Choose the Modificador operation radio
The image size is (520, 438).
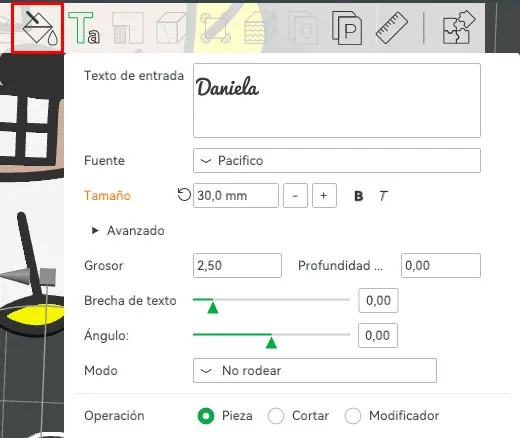(x=353, y=416)
